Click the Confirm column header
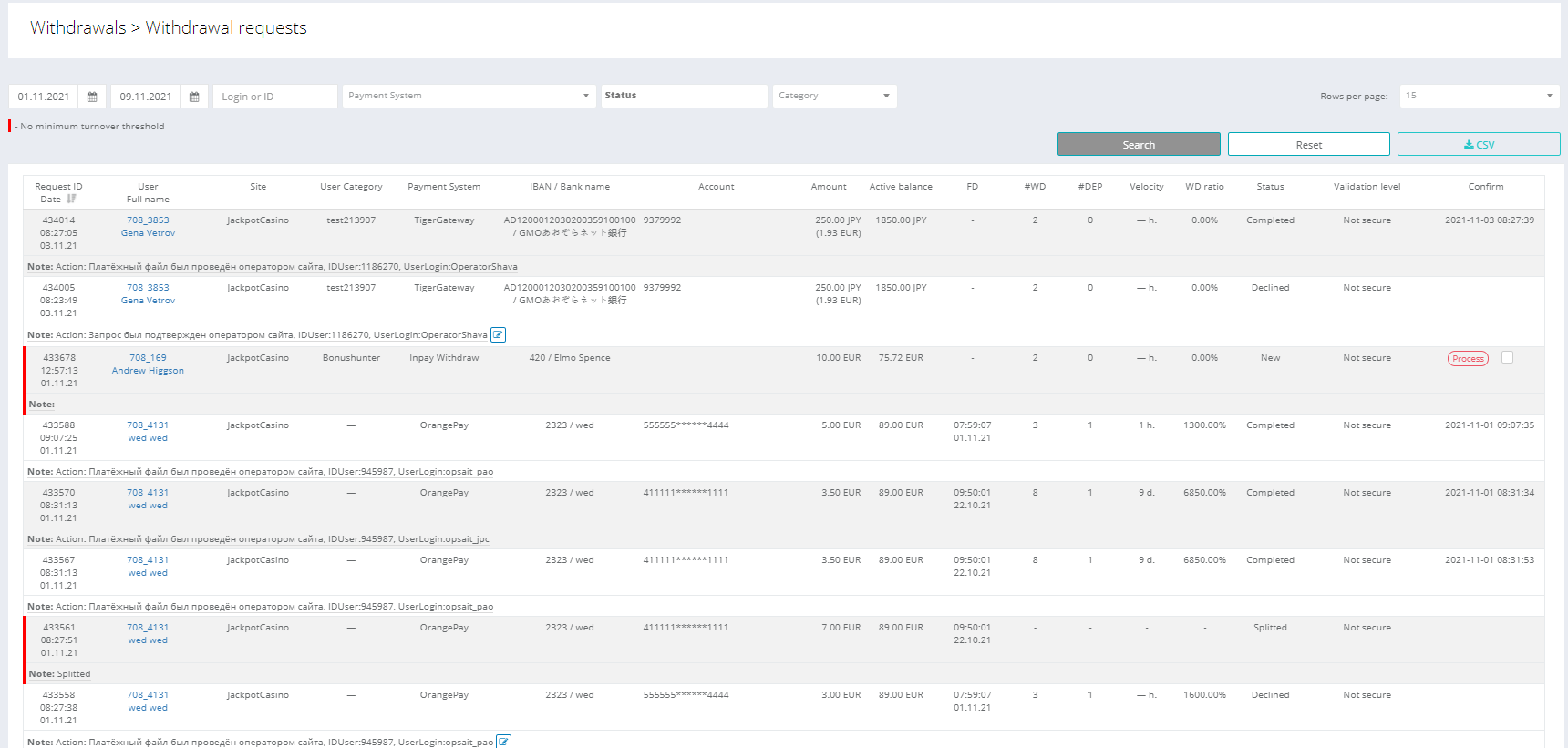The width and height of the screenshot is (1568, 748). click(x=1486, y=187)
